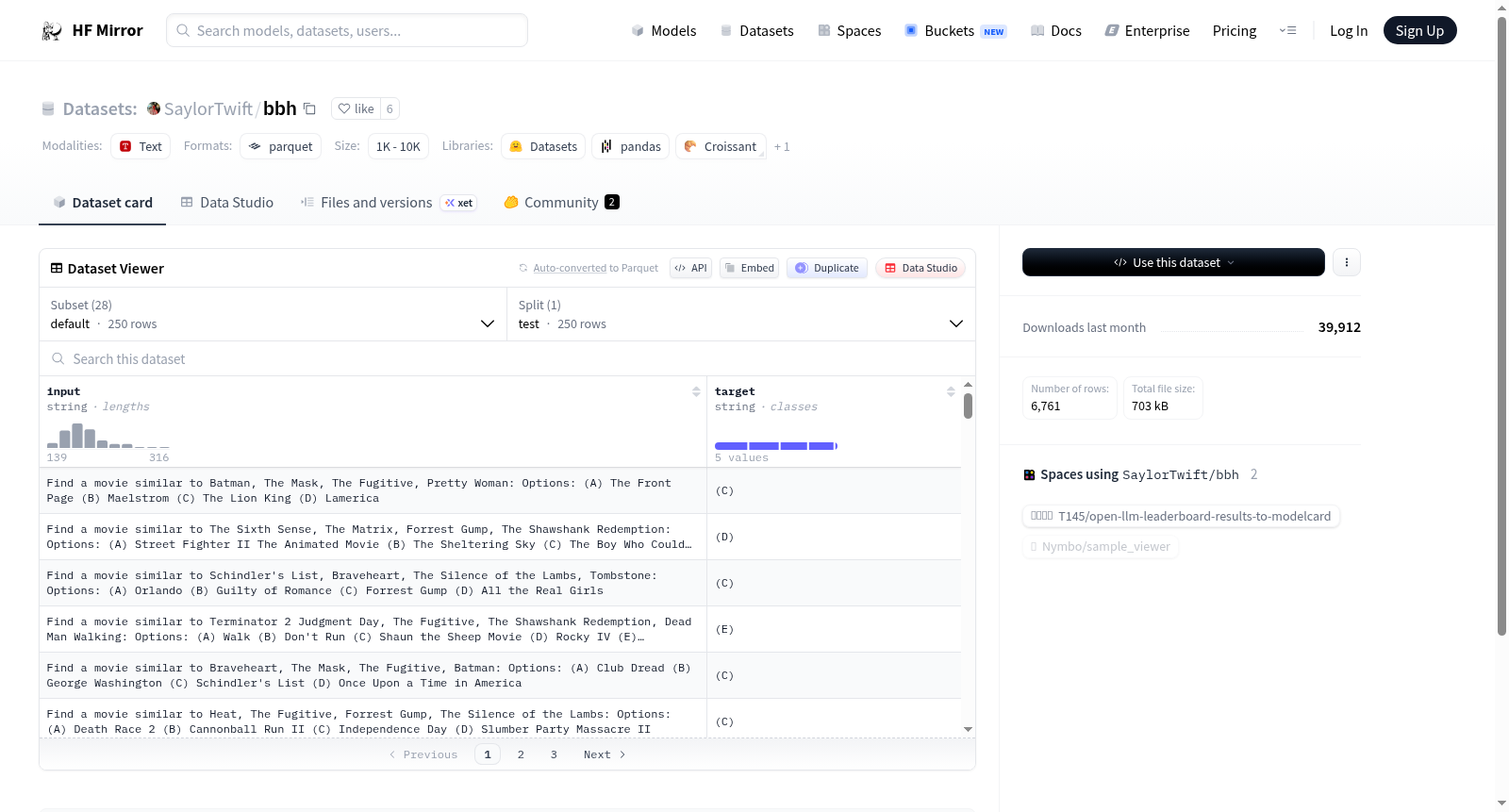The height and width of the screenshot is (812, 1509).
Task: Click the like count 6
Action: click(390, 108)
